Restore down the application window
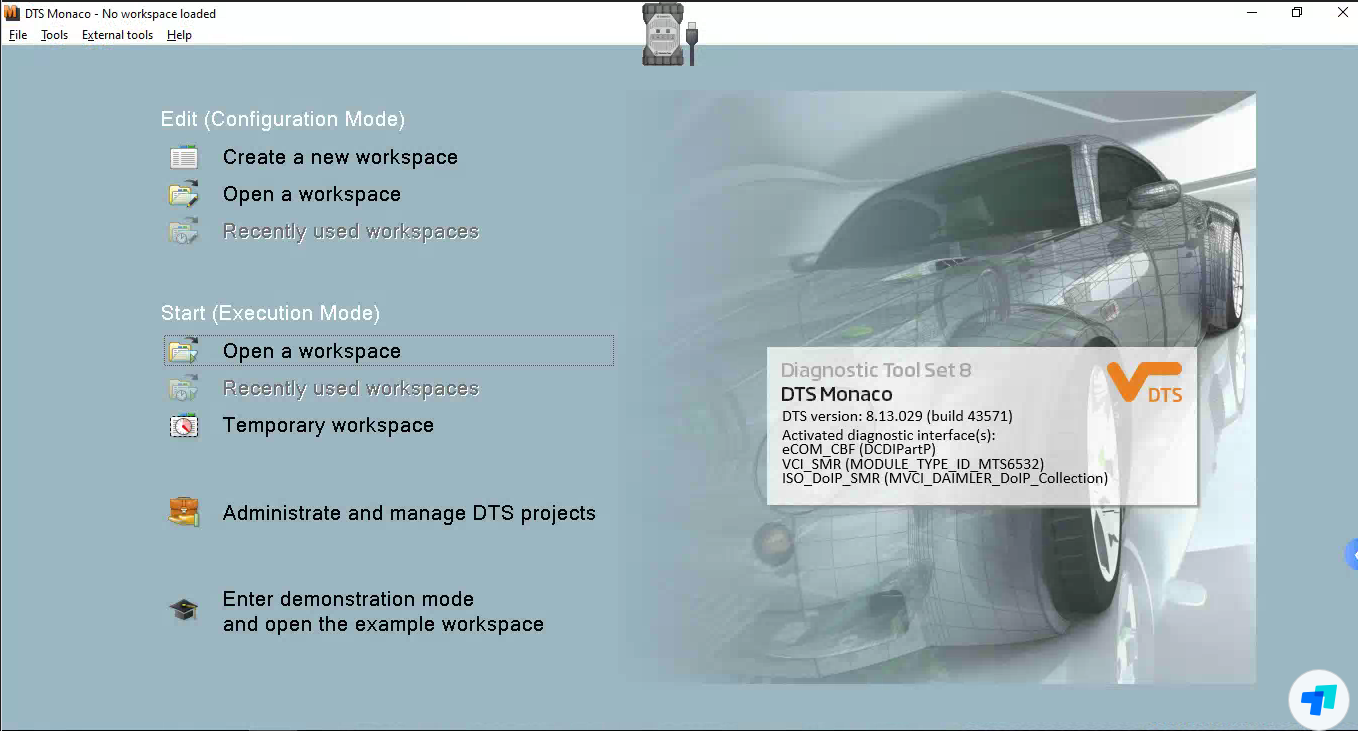Viewport: 1358px width, 731px height. [1297, 13]
